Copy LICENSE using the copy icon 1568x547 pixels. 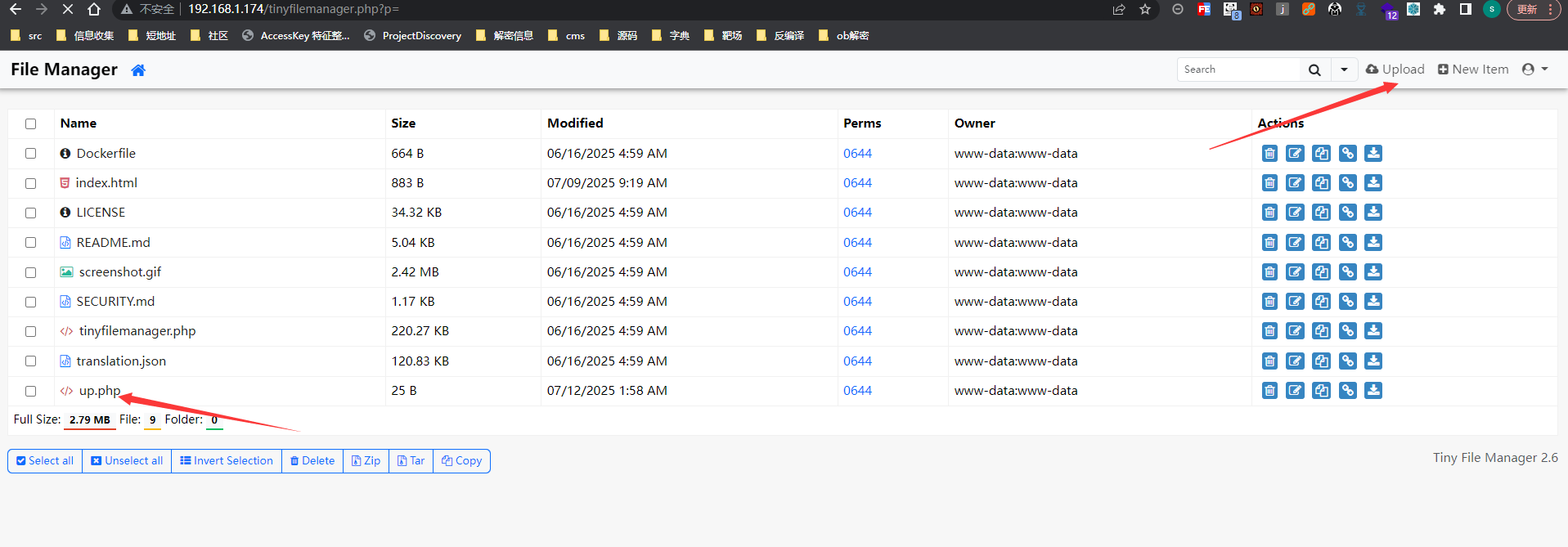pyautogui.click(x=1322, y=213)
